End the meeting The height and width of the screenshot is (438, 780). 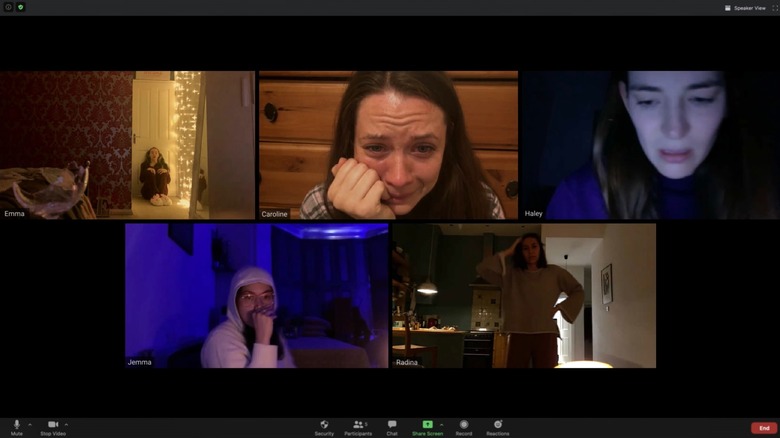(x=764, y=428)
